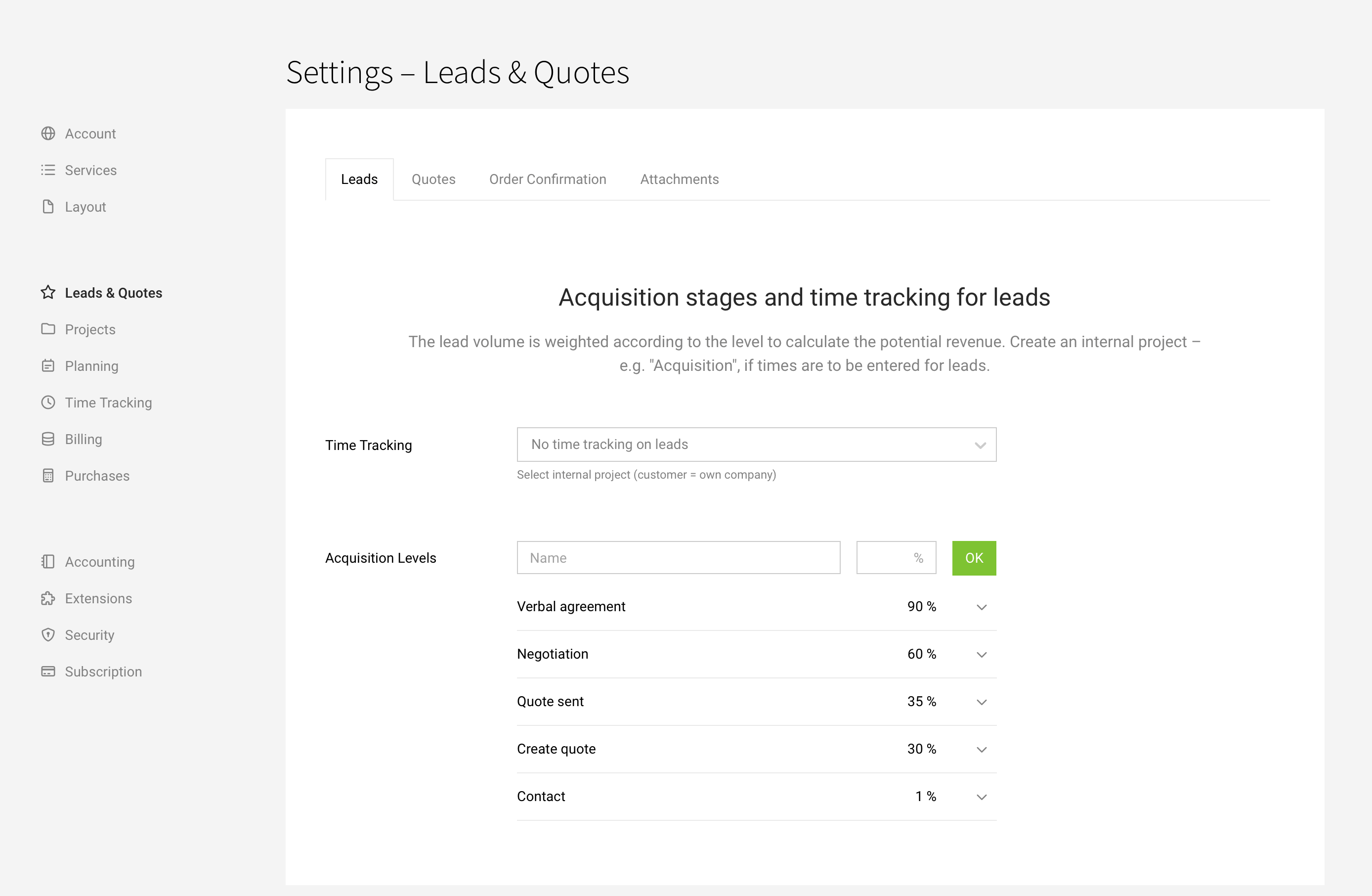Image resolution: width=1372 pixels, height=896 pixels.
Task: Click the clock icon for Time Tracking
Action: [x=48, y=403]
